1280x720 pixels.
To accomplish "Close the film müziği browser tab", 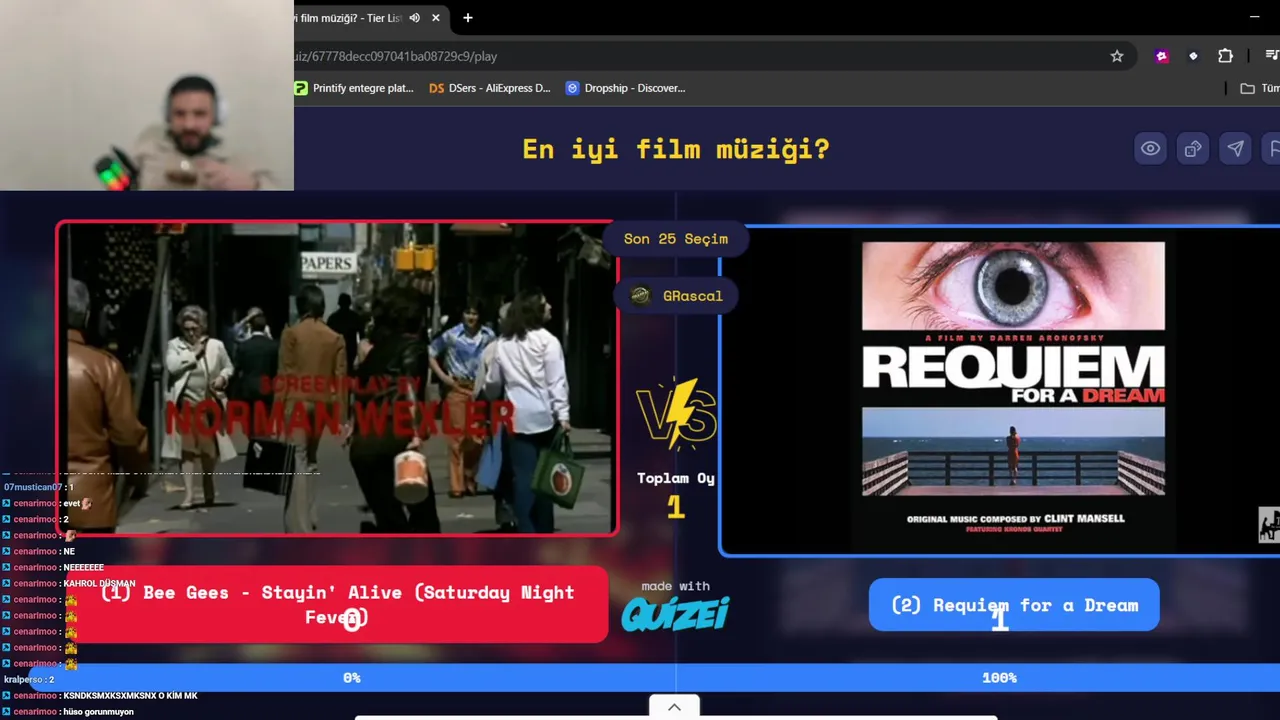I will click(x=436, y=18).
